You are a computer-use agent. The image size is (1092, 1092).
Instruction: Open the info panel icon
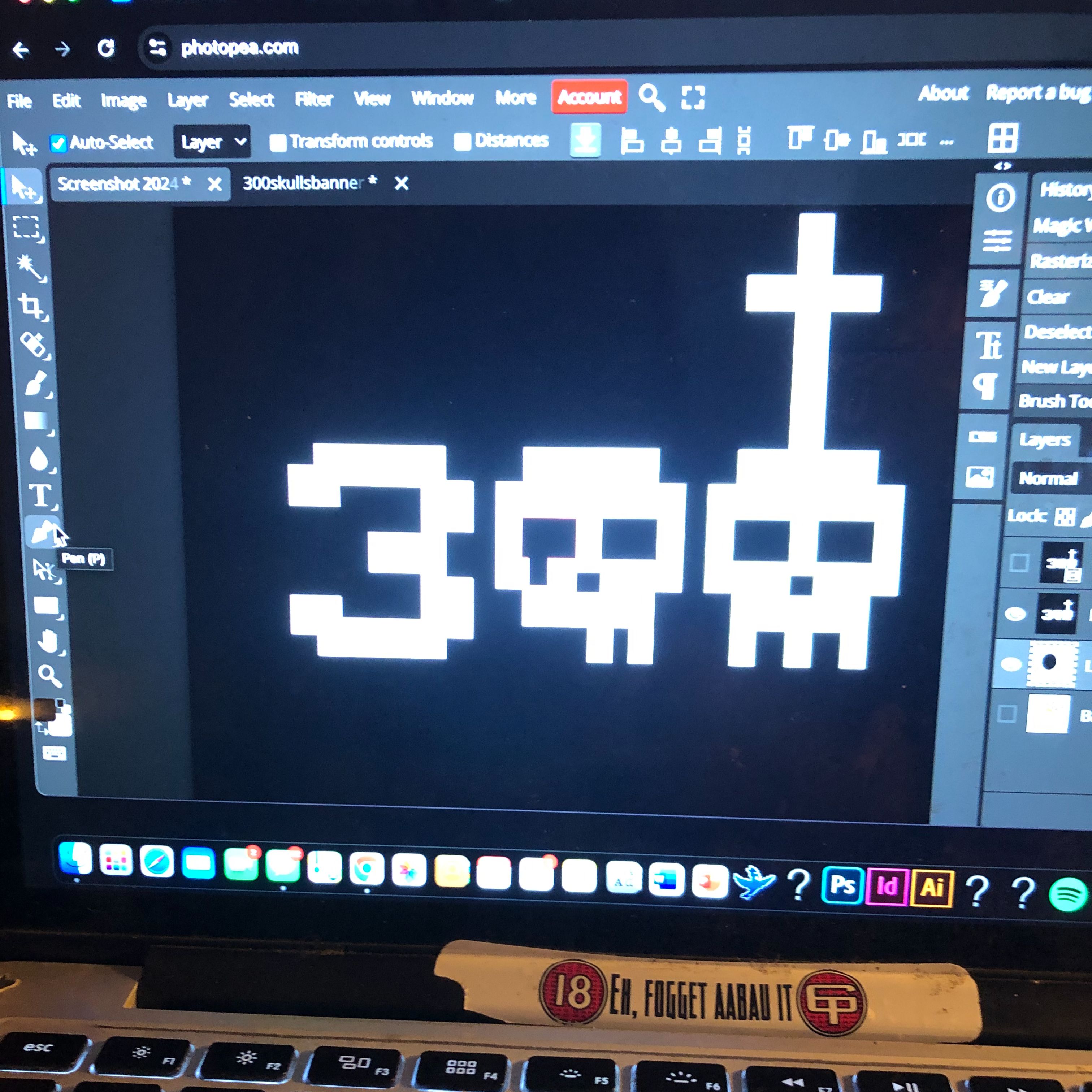click(x=1000, y=198)
